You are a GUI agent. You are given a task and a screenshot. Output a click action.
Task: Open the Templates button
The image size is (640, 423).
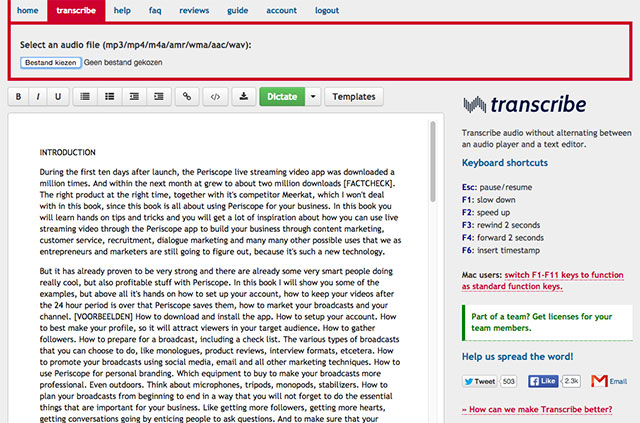(x=353, y=97)
